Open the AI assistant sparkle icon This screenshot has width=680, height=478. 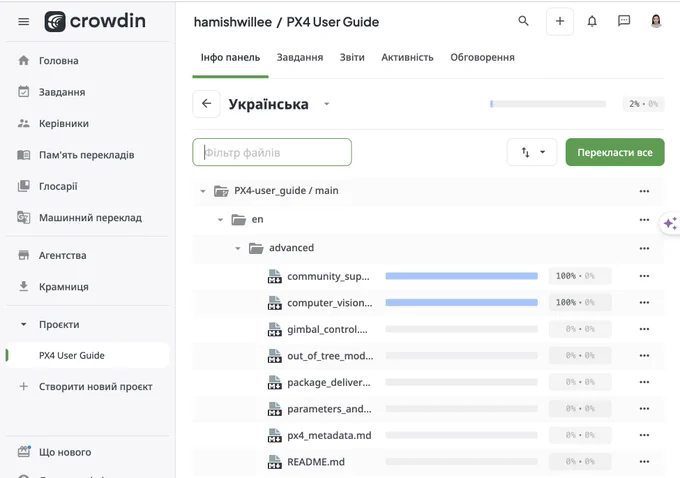click(670, 223)
